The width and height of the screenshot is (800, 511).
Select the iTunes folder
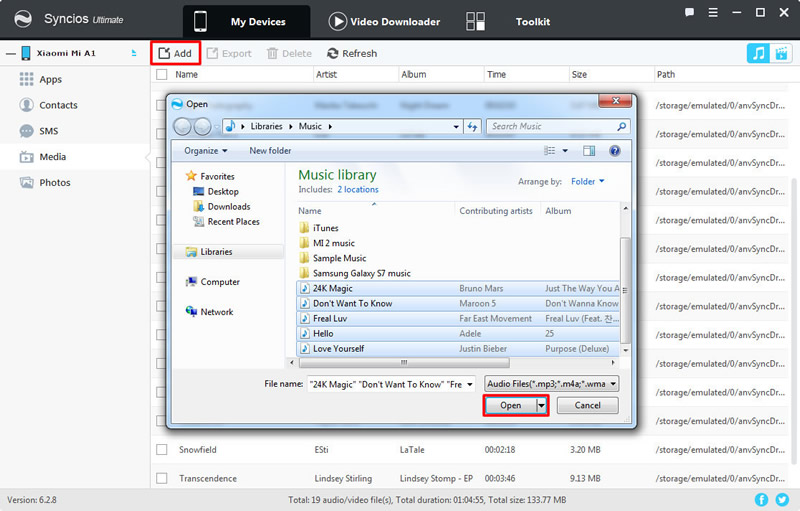pyautogui.click(x=326, y=228)
